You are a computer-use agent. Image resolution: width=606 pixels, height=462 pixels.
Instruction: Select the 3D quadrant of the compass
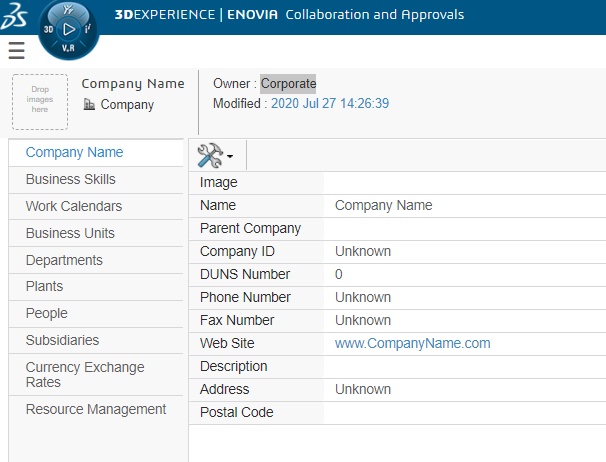point(48,29)
